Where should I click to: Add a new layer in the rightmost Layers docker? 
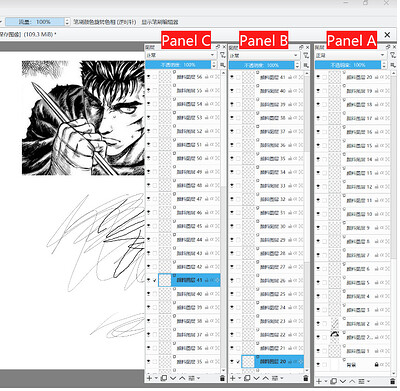click(319, 381)
